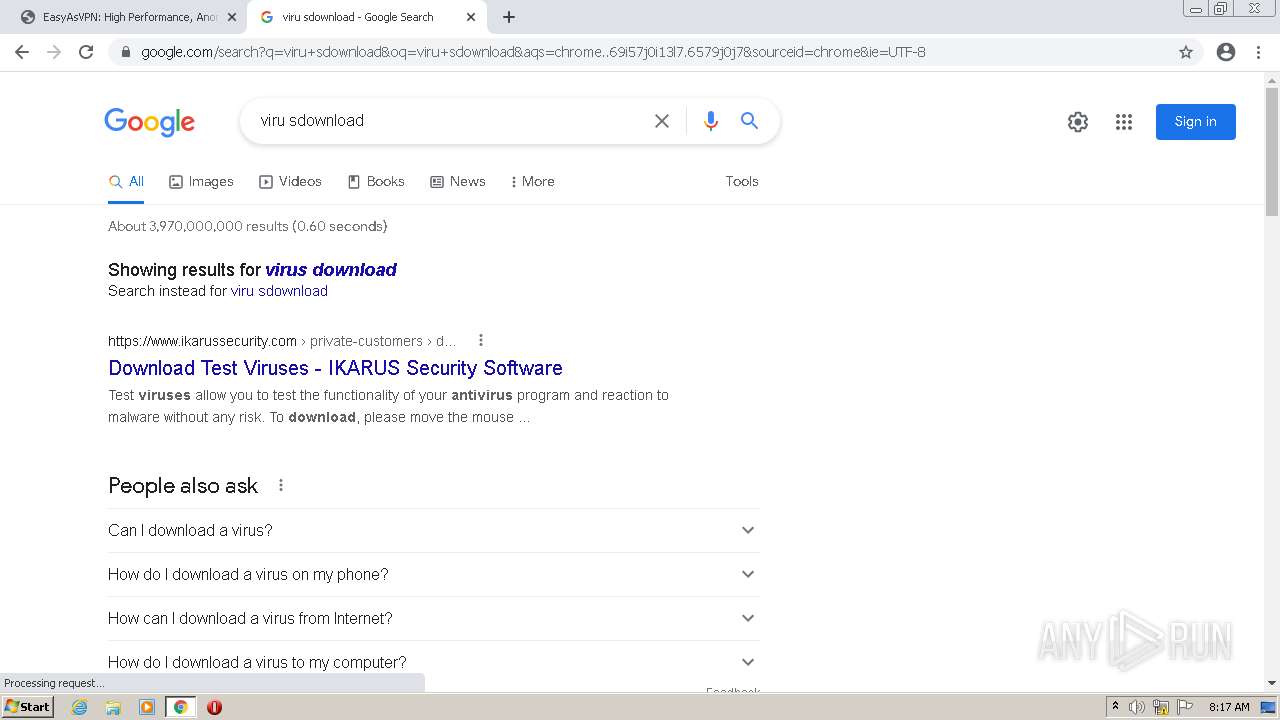Expand 'How do I download a virus to my computer?'

click(x=433, y=662)
